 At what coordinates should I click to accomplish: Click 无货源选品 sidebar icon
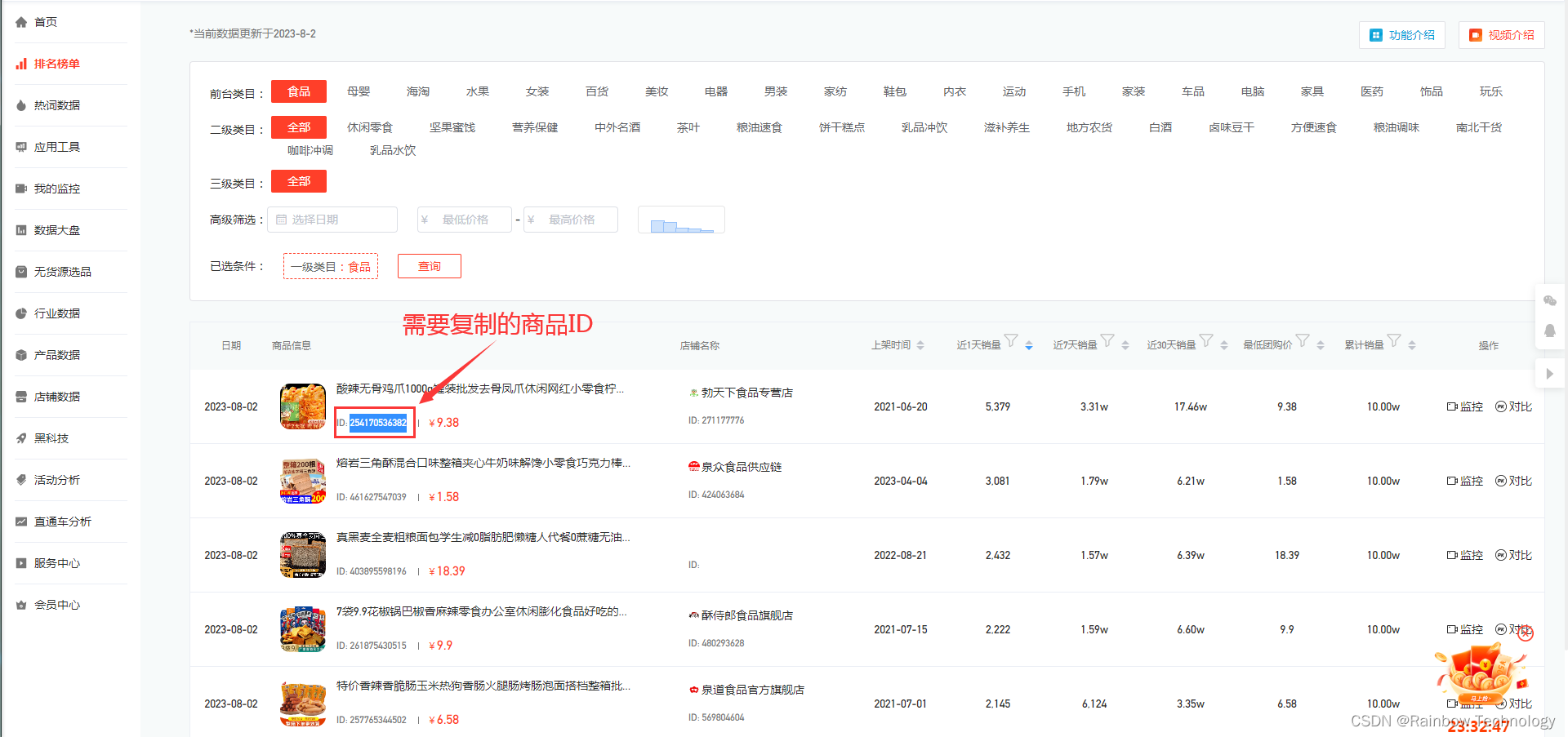(x=21, y=272)
